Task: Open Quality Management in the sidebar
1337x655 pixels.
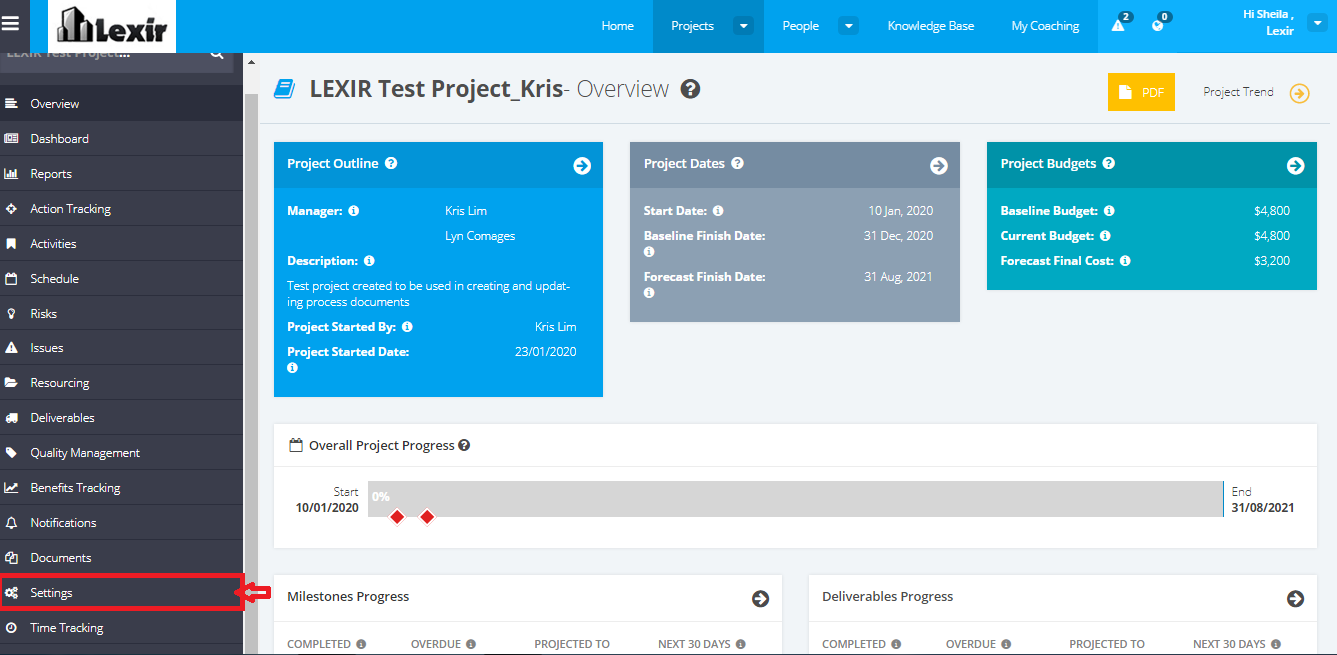Action: [121, 453]
